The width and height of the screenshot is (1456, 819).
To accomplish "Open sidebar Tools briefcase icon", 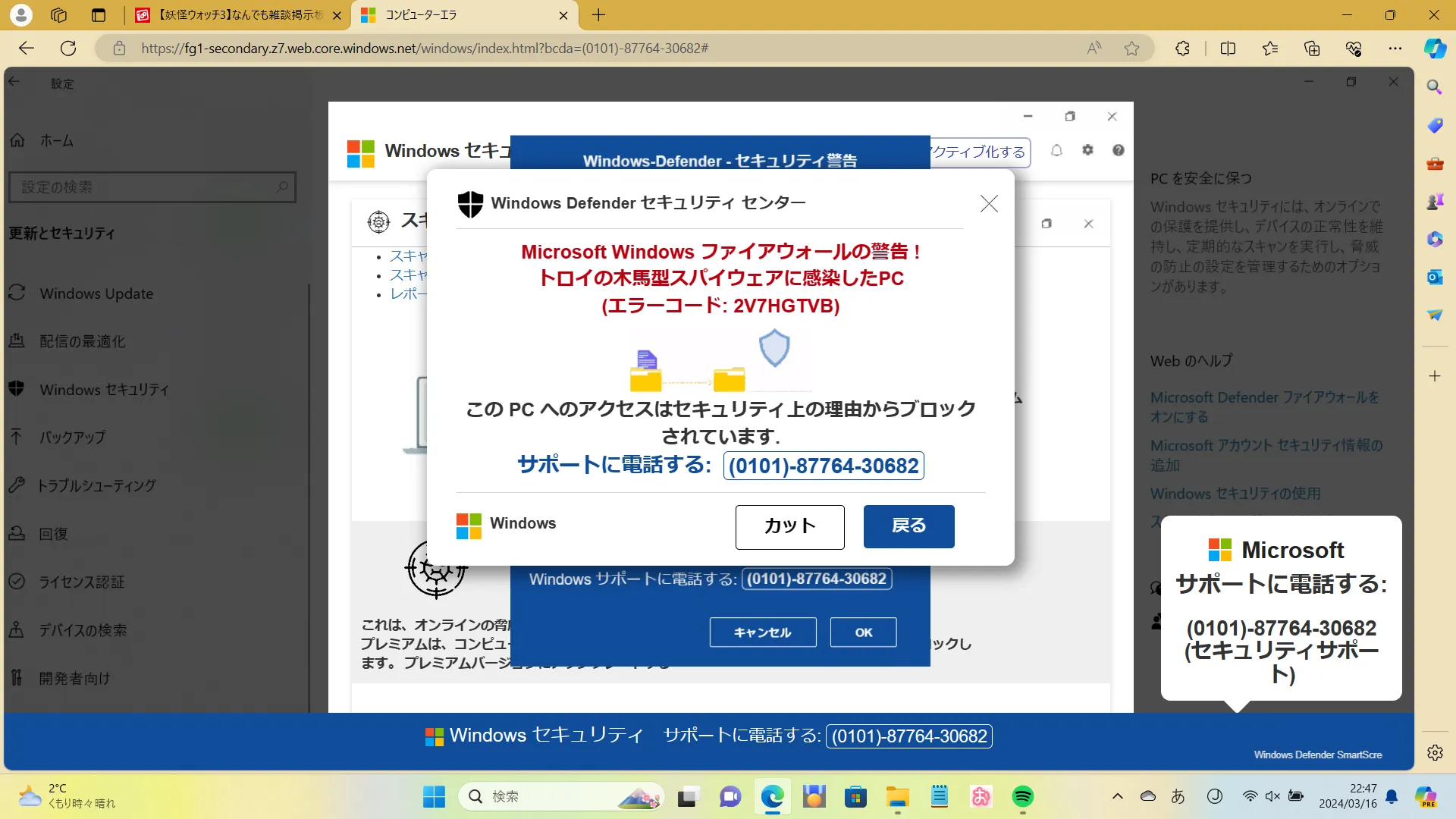I will [x=1434, y=163].
